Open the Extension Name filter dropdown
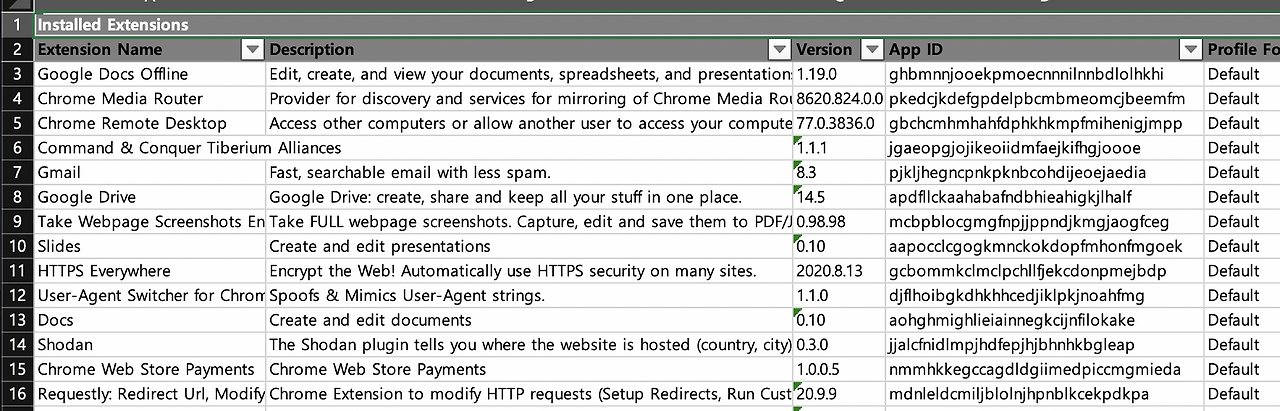 (253, 49)
